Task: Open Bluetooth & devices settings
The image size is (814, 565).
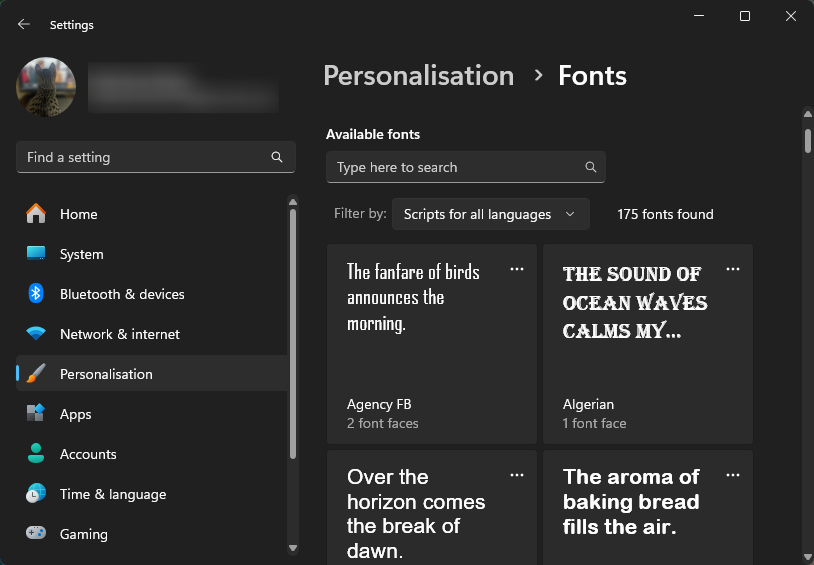Action: coord(121,294)
